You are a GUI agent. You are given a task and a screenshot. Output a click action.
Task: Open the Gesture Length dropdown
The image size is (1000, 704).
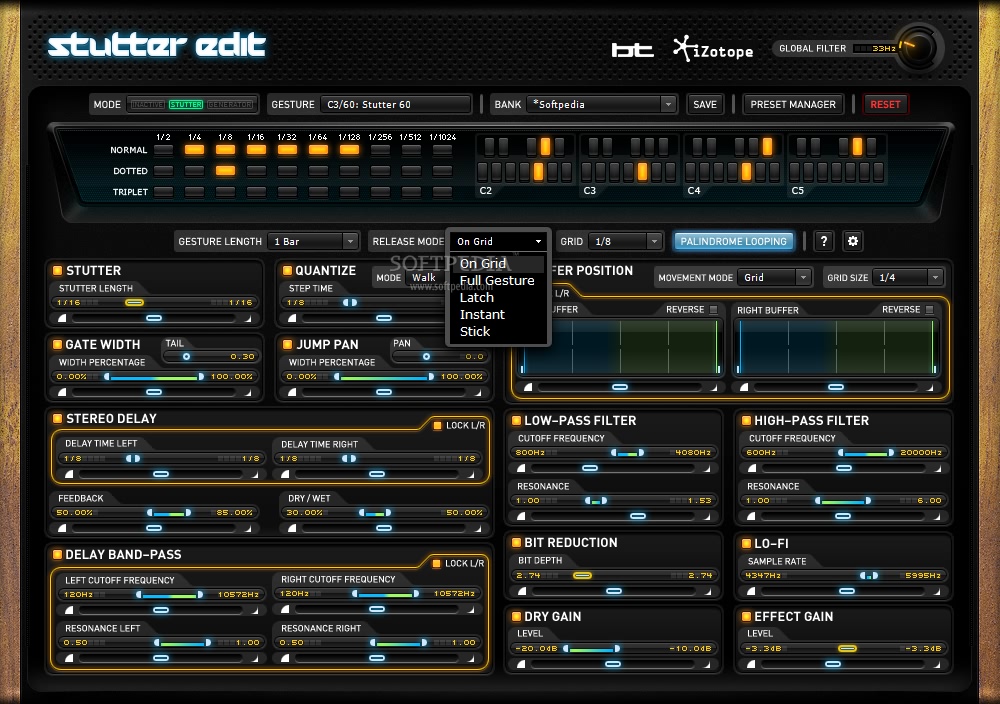tap(312, 241)
